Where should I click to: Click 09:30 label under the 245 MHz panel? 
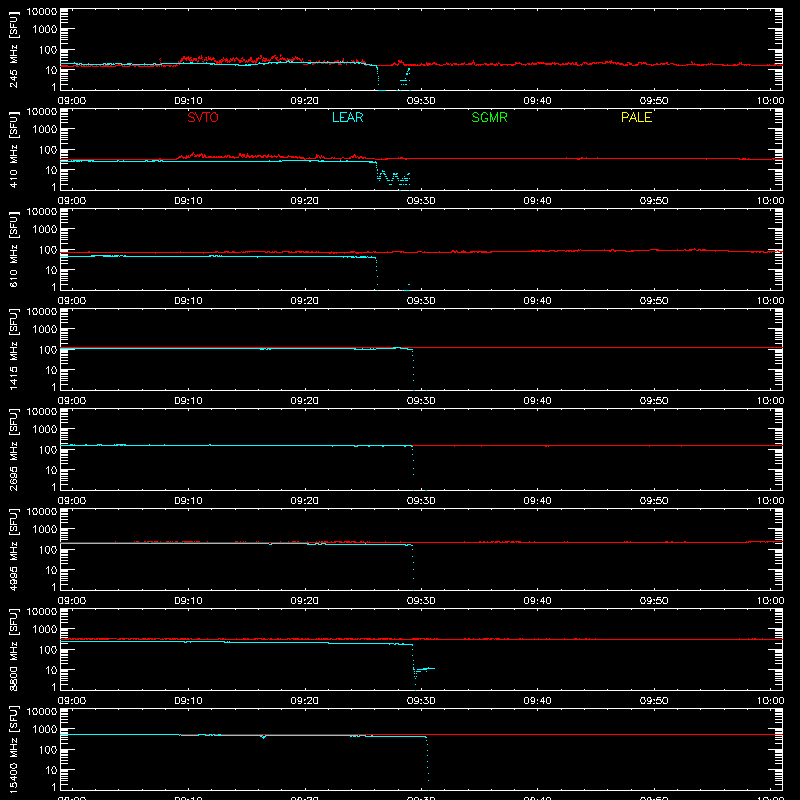(x=421, y=101)
